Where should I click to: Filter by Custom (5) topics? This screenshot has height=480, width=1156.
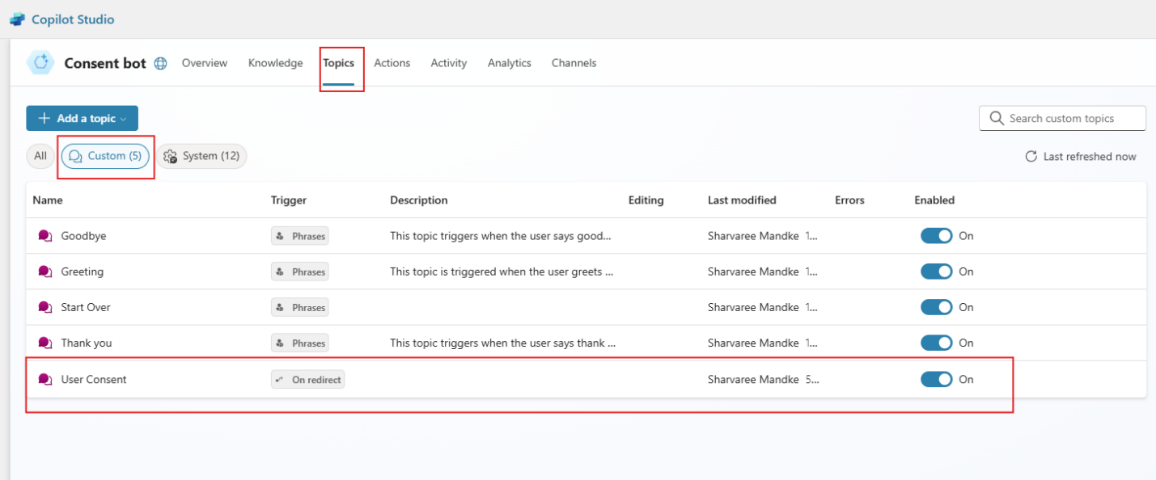pos(105,156)
